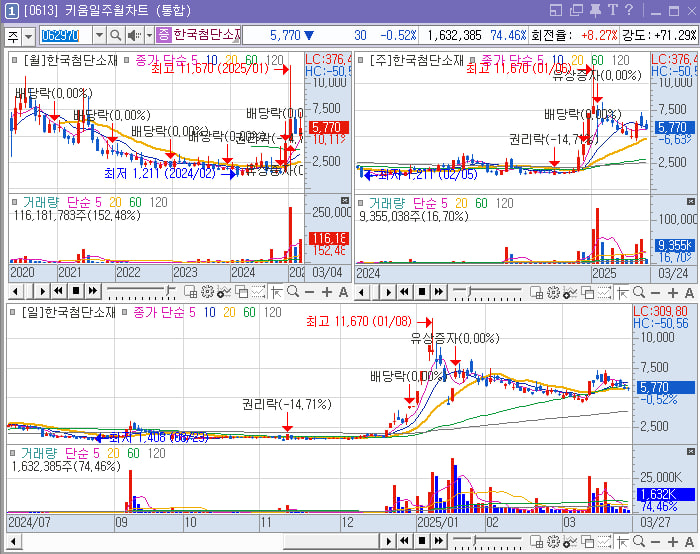Adjust monthly chart zoom slider handle

pos(169,291)
